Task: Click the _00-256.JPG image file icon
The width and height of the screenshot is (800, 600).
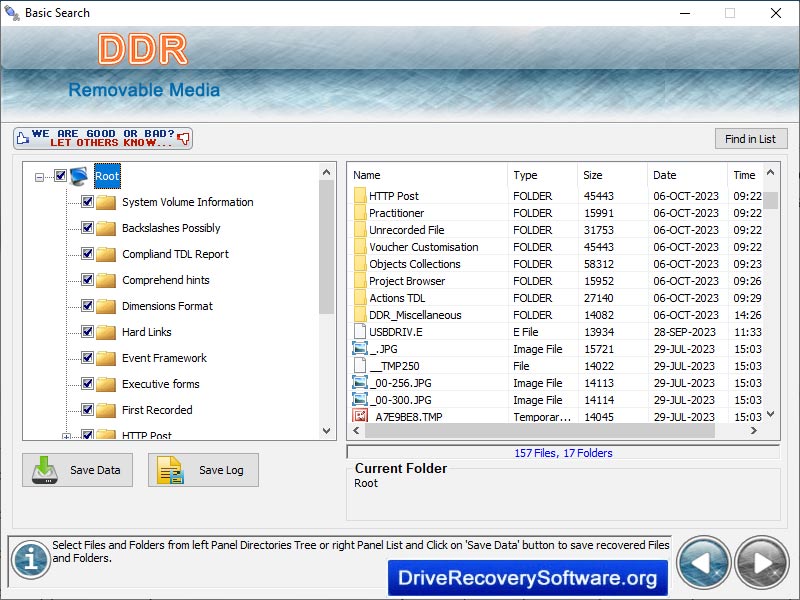Action: 360,383
